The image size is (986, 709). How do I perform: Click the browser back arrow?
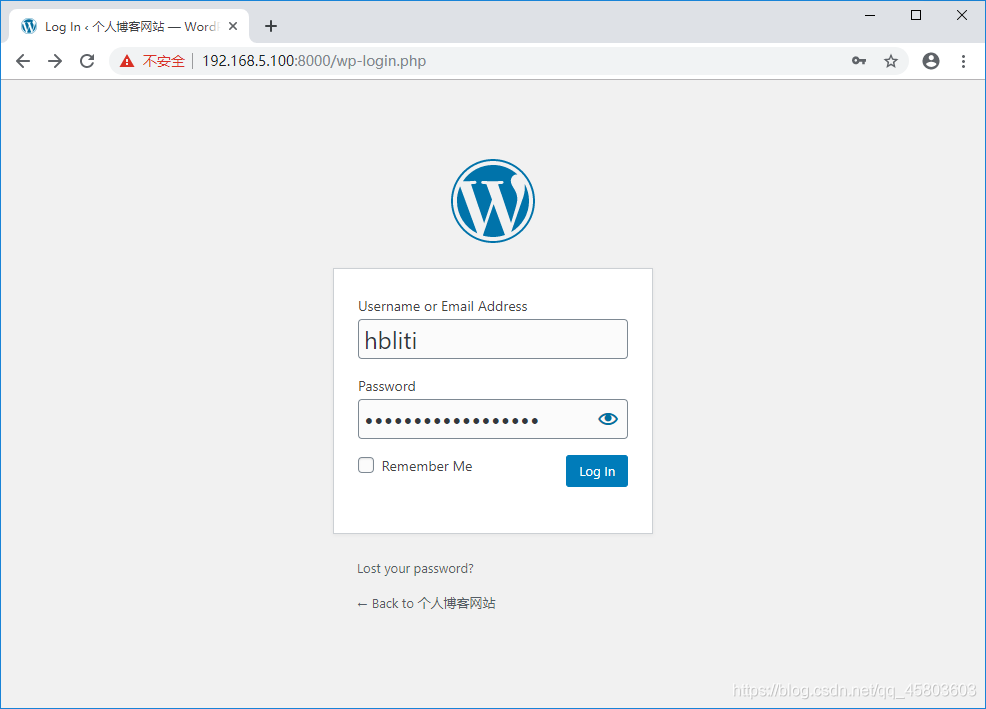coord(23,61)
